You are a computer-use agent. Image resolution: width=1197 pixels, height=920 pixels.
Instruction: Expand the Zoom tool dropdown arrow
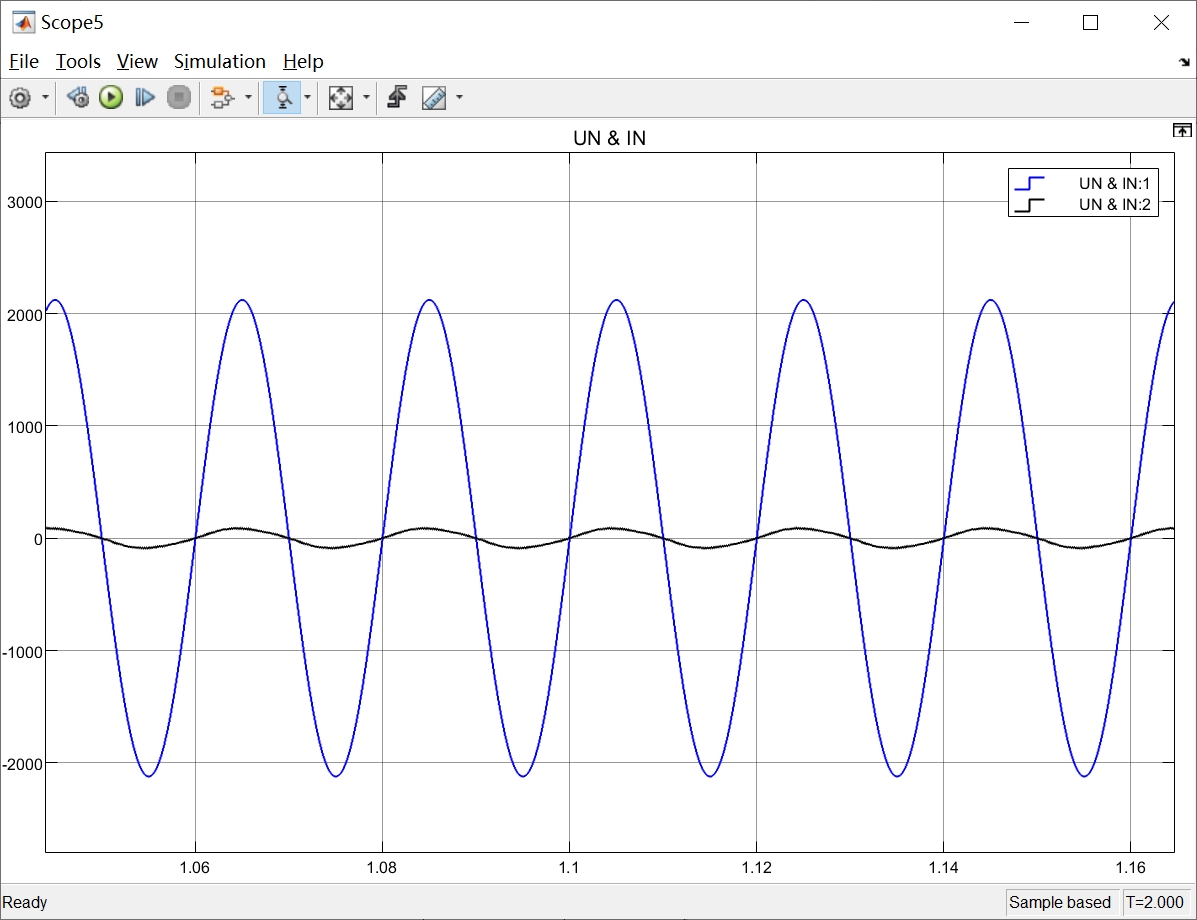click(x=308, y=98)
